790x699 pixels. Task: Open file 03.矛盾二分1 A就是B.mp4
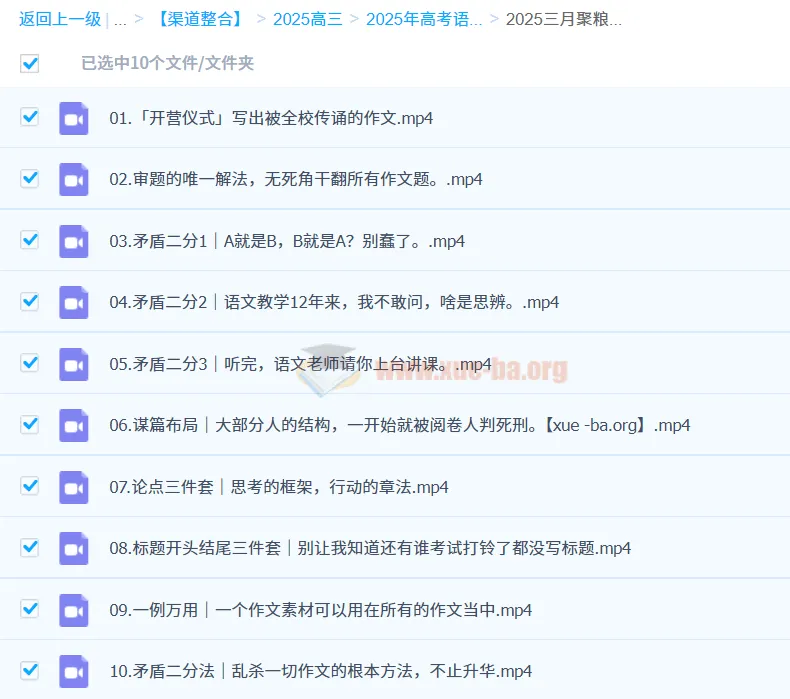(287, 241)
